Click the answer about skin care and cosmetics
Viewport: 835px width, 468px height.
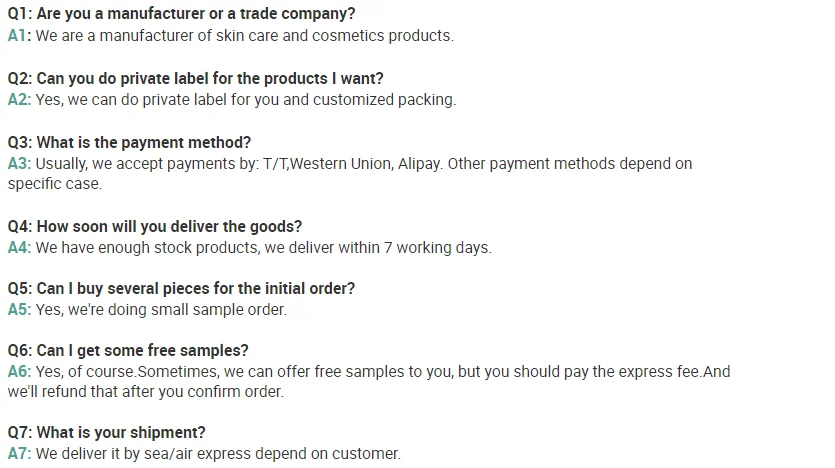(x=244, y=36)
